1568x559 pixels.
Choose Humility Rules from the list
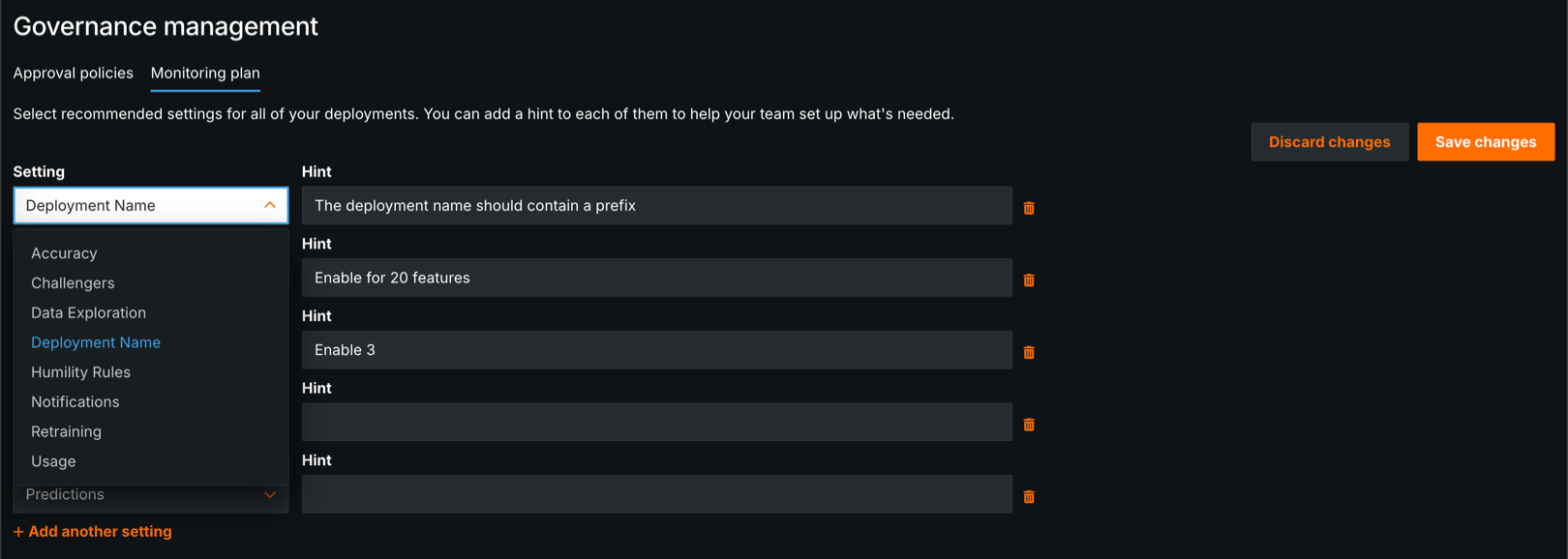point(80,372)
